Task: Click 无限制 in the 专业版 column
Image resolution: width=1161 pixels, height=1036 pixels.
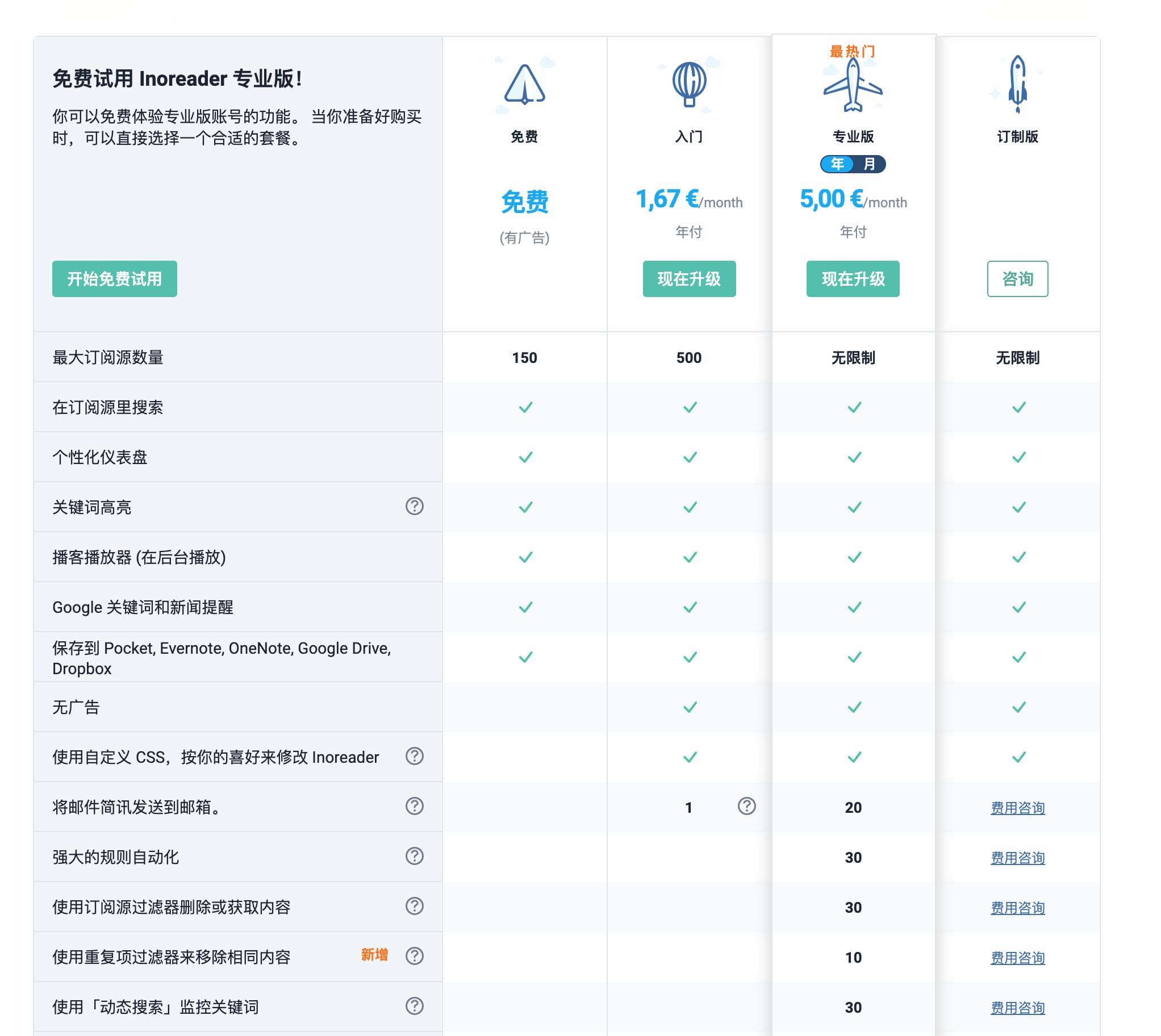Action: 853,358
